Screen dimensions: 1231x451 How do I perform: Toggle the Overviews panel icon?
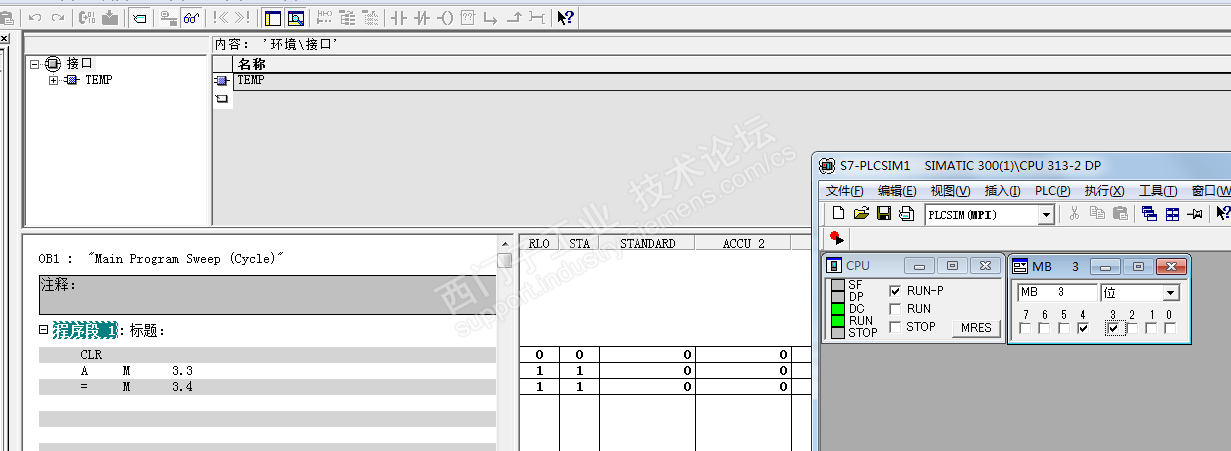(272, 17)
